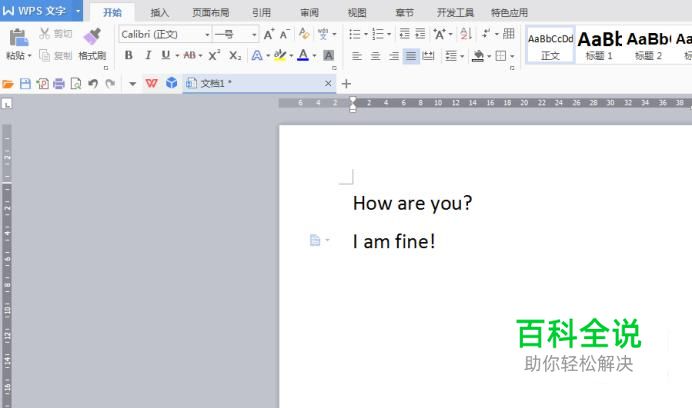Apply yellow highlight color
The width and height of the screenshot is (692, 408).
click(280, 56)
